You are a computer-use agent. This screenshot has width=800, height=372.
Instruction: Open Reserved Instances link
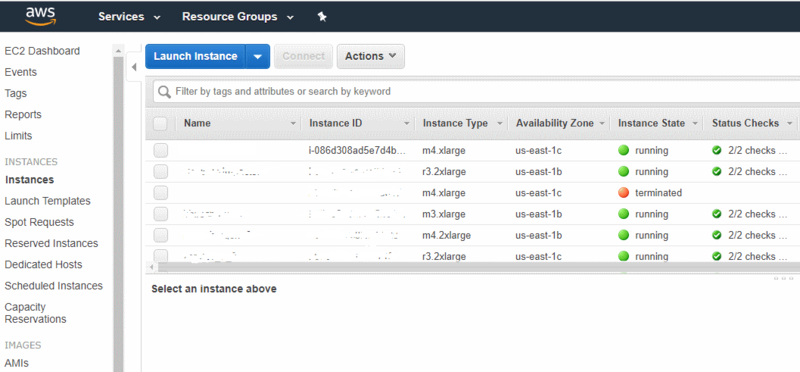(x=51, y=243)
